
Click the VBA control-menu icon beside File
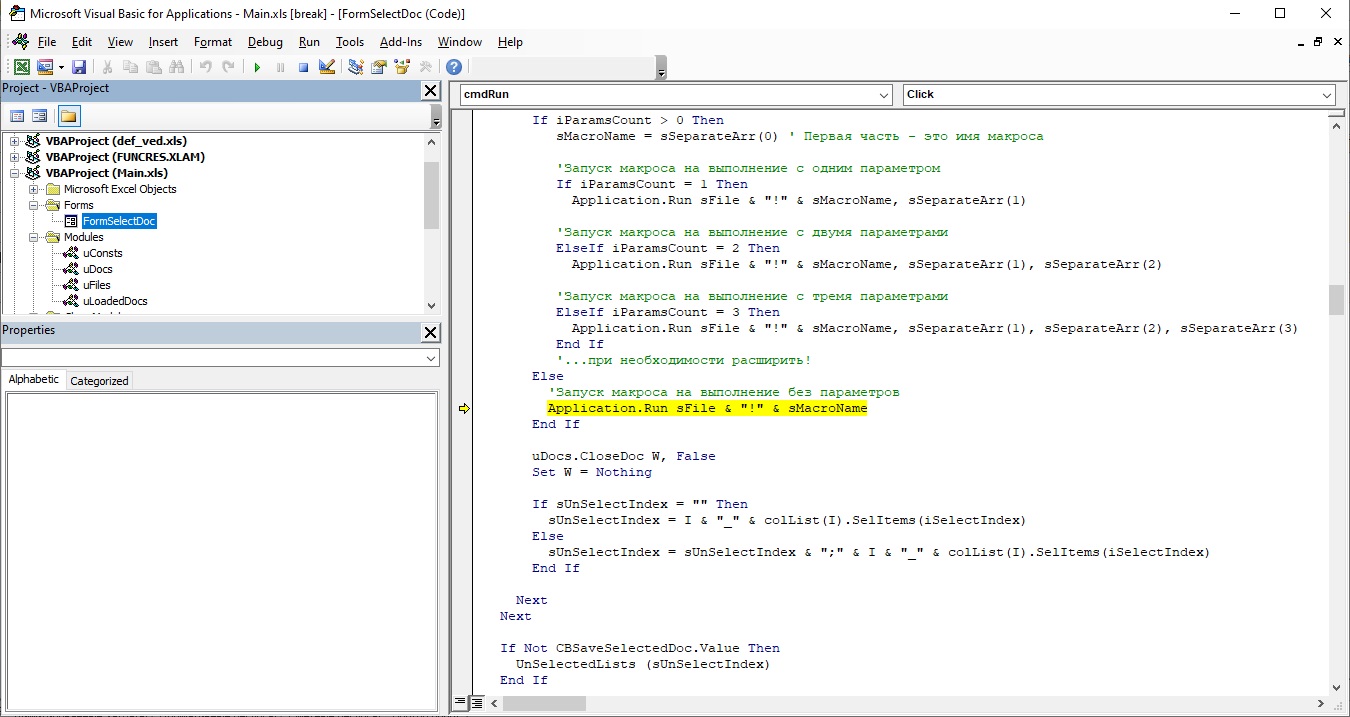(20, 42)
